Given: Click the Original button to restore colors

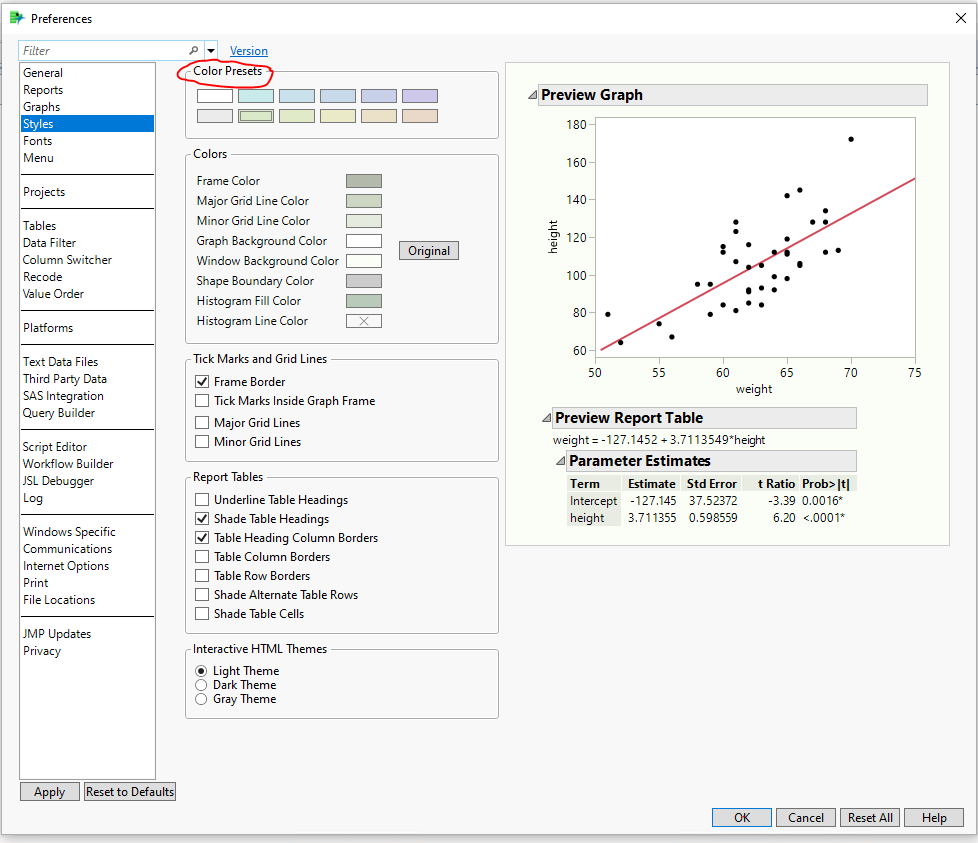Looking at the screenshot, I should (x=428, y=250).
